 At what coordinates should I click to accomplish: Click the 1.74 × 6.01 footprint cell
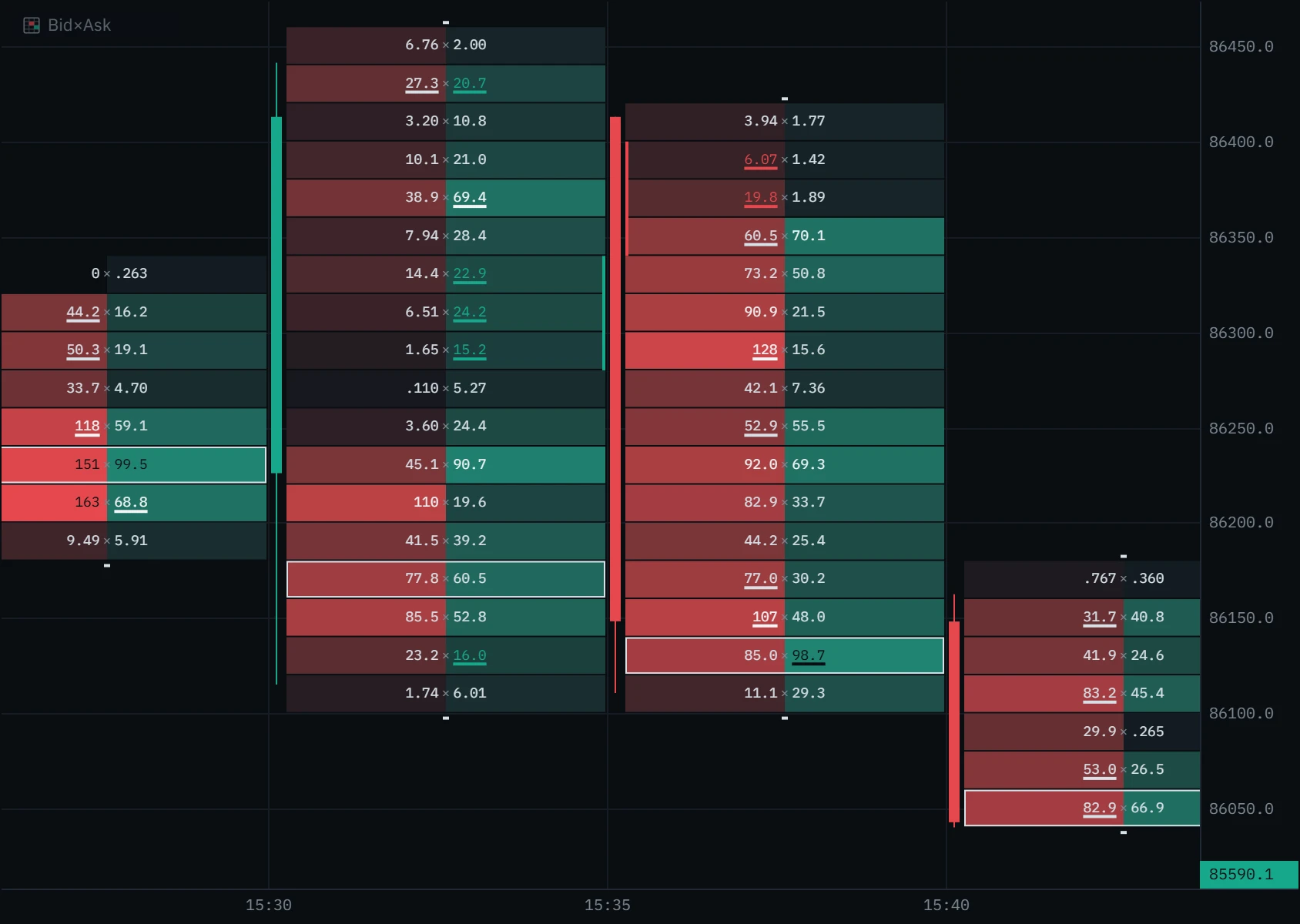pyautogui.click(x=446, y=694)
